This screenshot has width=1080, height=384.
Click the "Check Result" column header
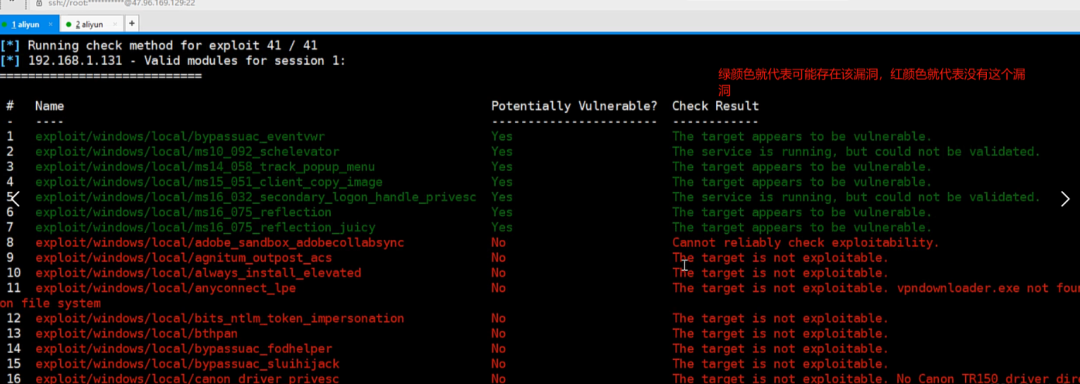pyautogui.click(x=716, y=106)
